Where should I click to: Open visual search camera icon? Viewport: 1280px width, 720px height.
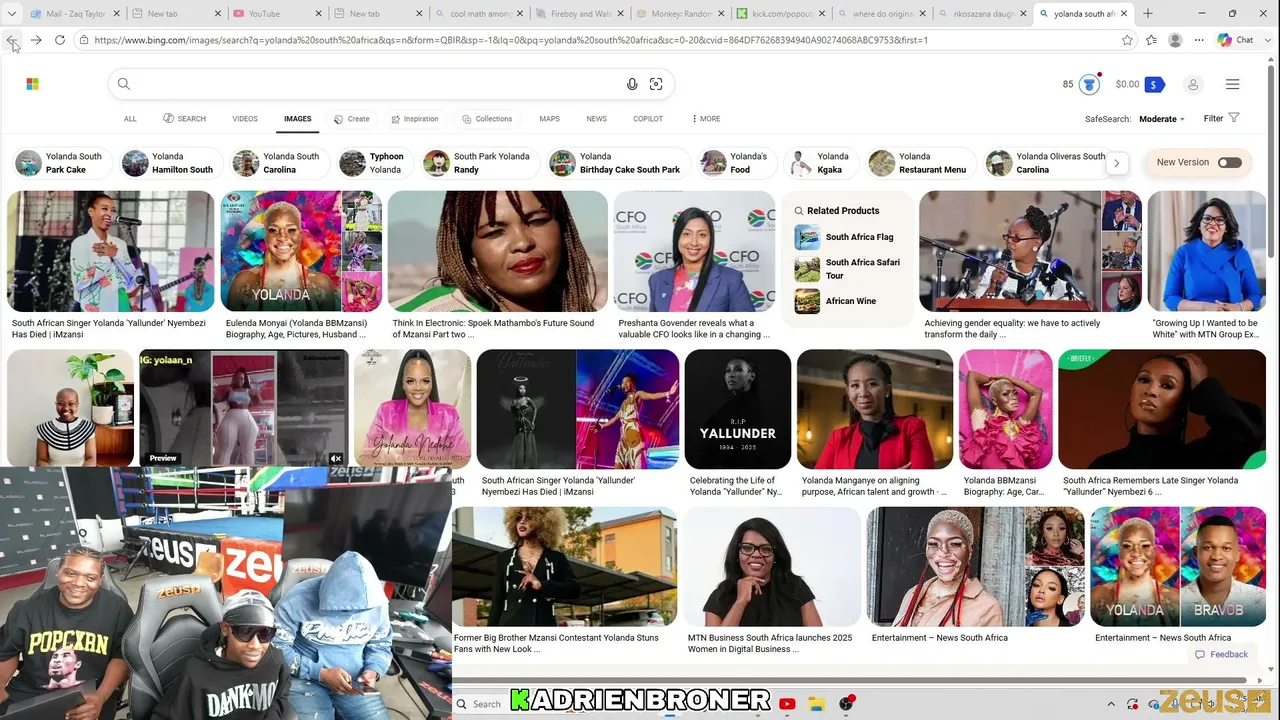click(656, 84)
